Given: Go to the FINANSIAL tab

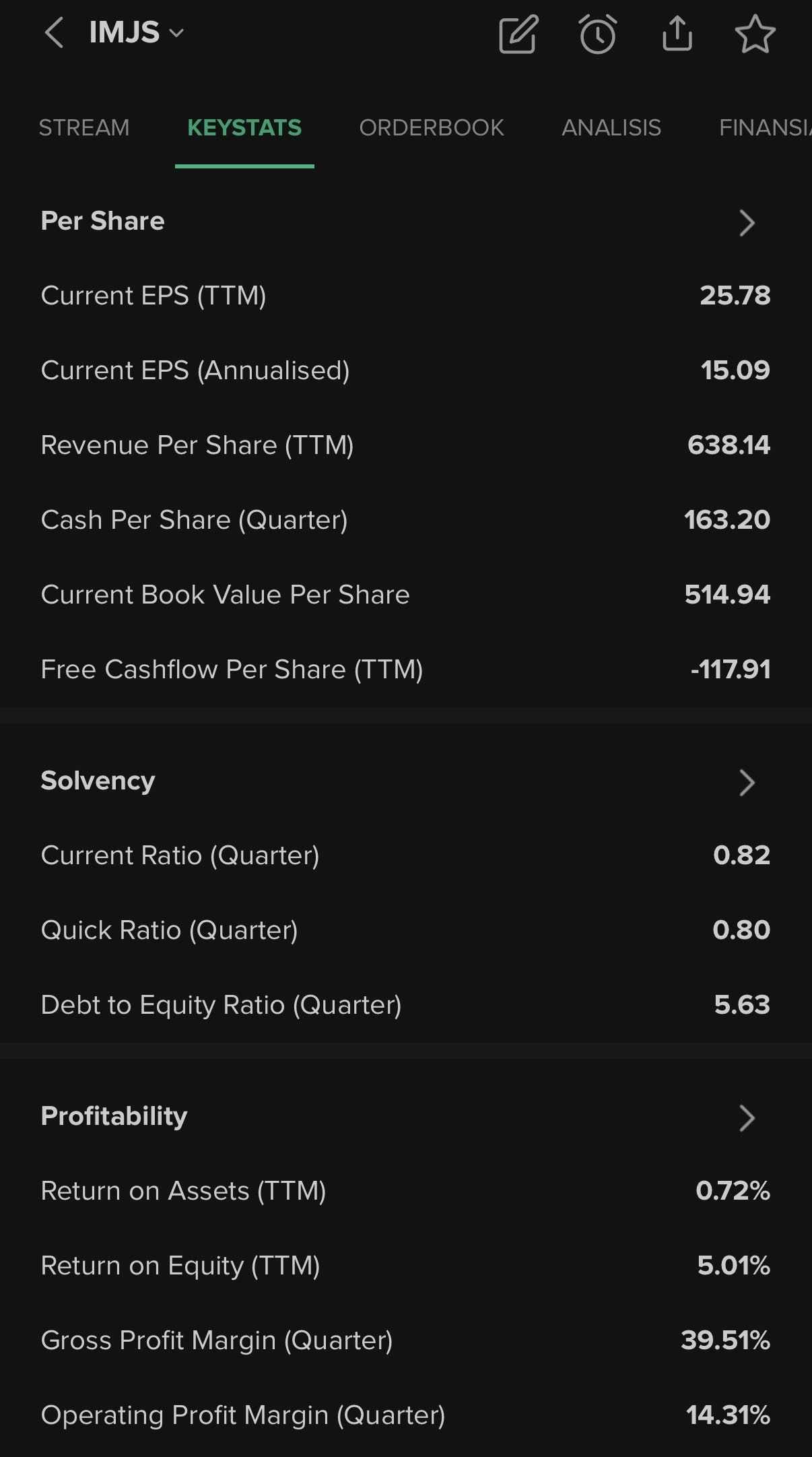Looking at the screenshot, I should pyautogui.click(x=764, y=128).
